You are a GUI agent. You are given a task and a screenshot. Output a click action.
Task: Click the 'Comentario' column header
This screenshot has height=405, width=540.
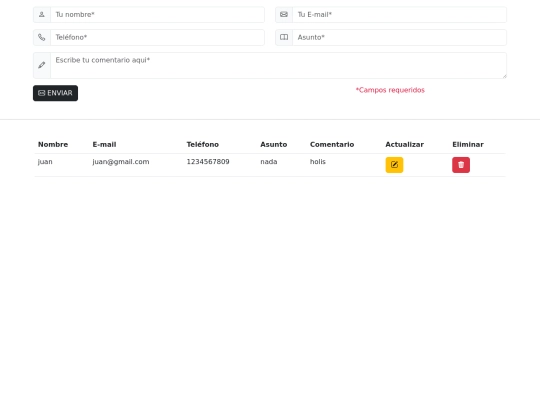point(332,145)
